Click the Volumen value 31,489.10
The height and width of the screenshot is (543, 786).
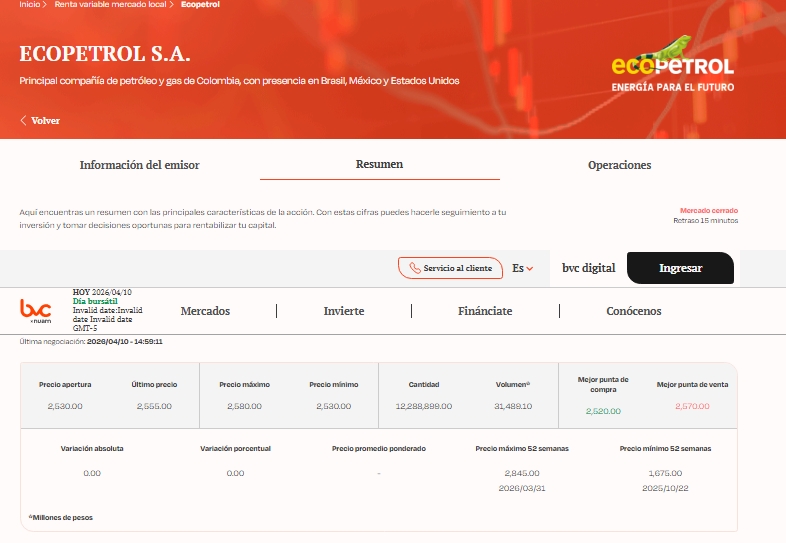pos(513,406)
